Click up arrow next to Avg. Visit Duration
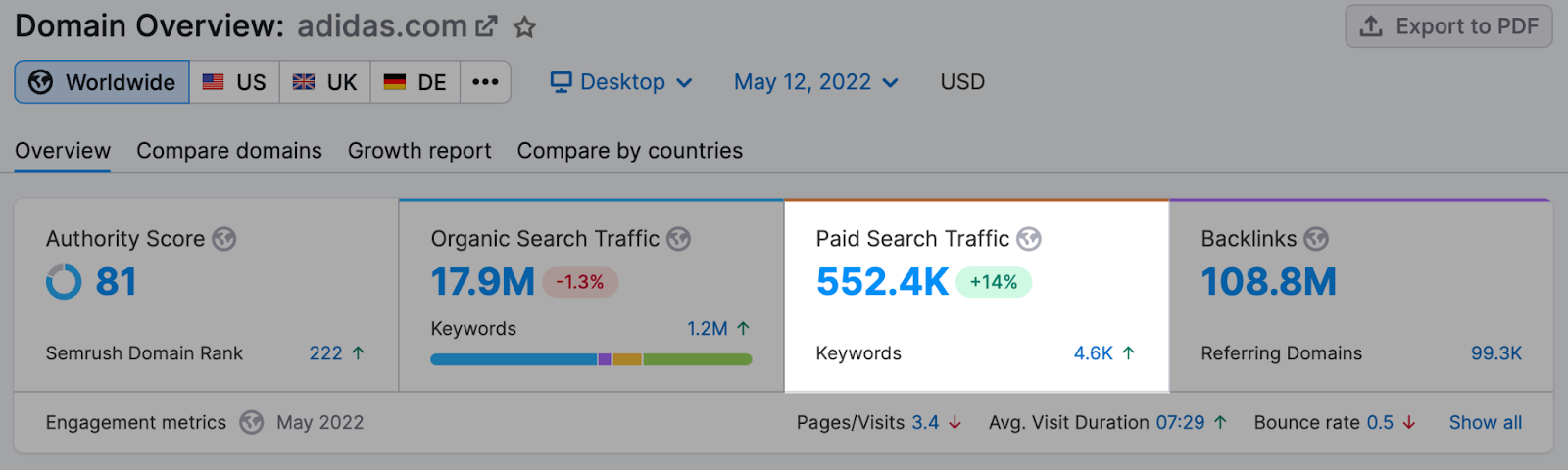This screenshot has height=470, width=1568. [x=1220, y=423]
